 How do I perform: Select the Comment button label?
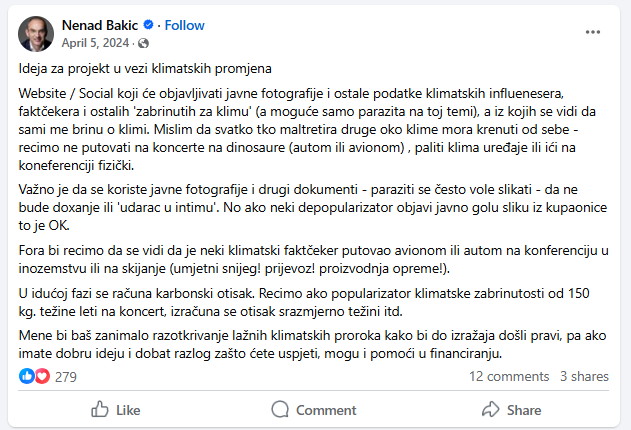(326, 410)
